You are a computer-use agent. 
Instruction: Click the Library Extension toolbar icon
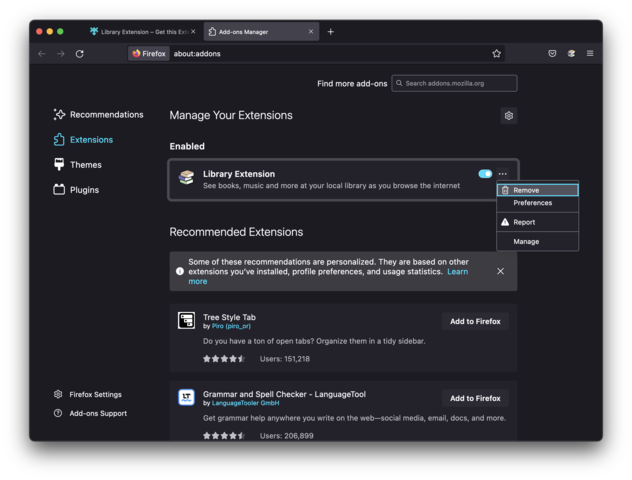571,53
